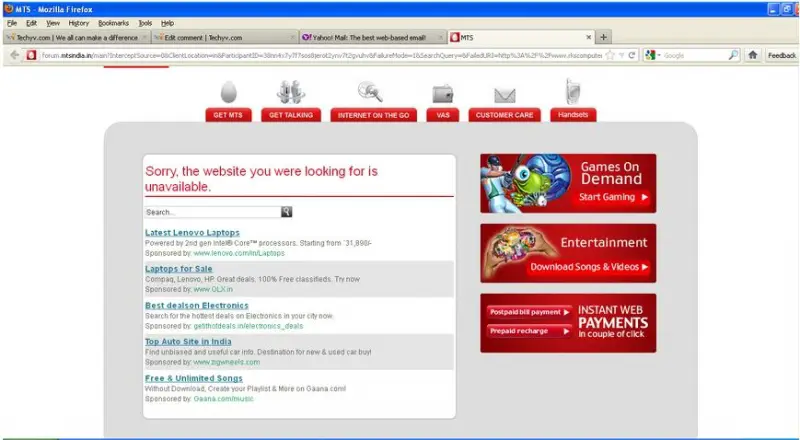Visit the www.zigwheels.com sponsor link
Viewport: 800px width, 440px height.
[x=227, y=362]
